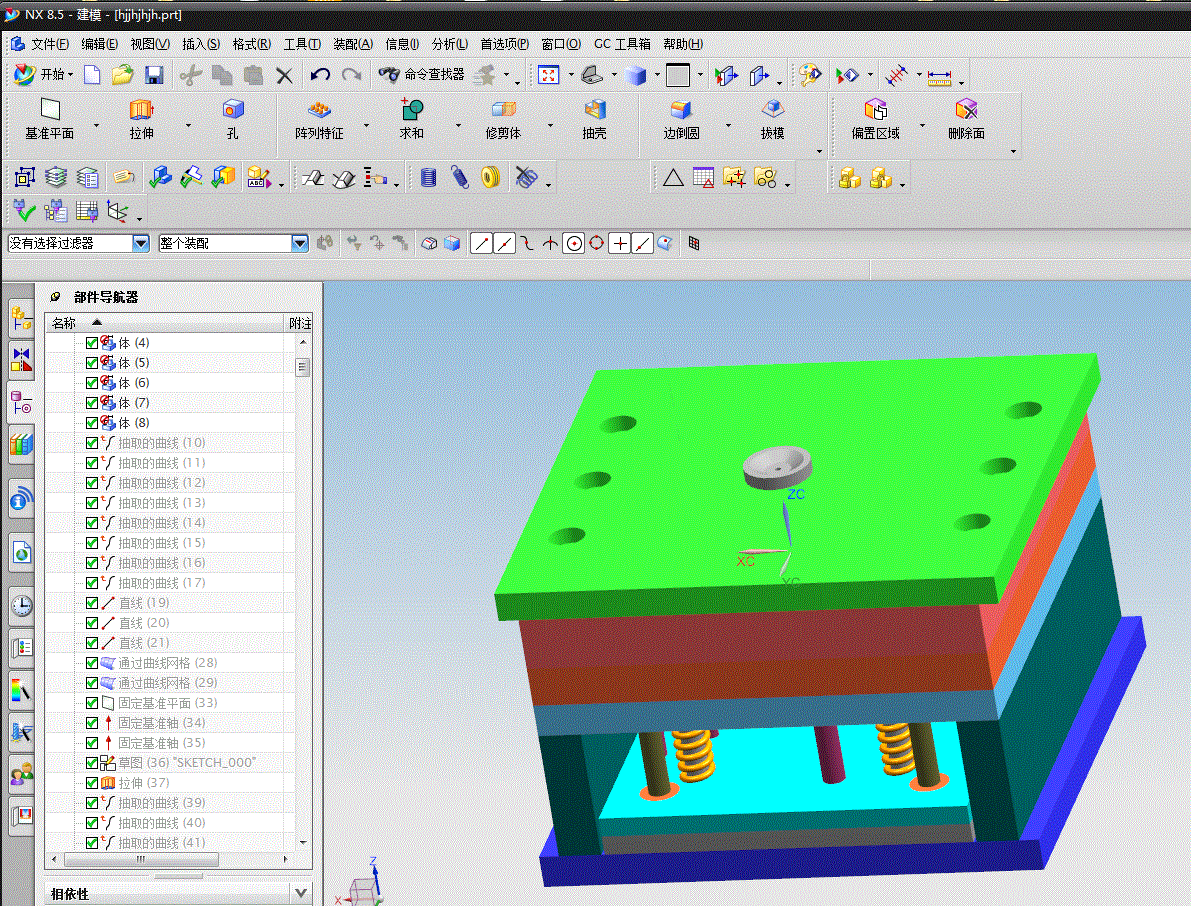1191x906 pixels.
Task: Delete using the X icon
Action: 284,75
